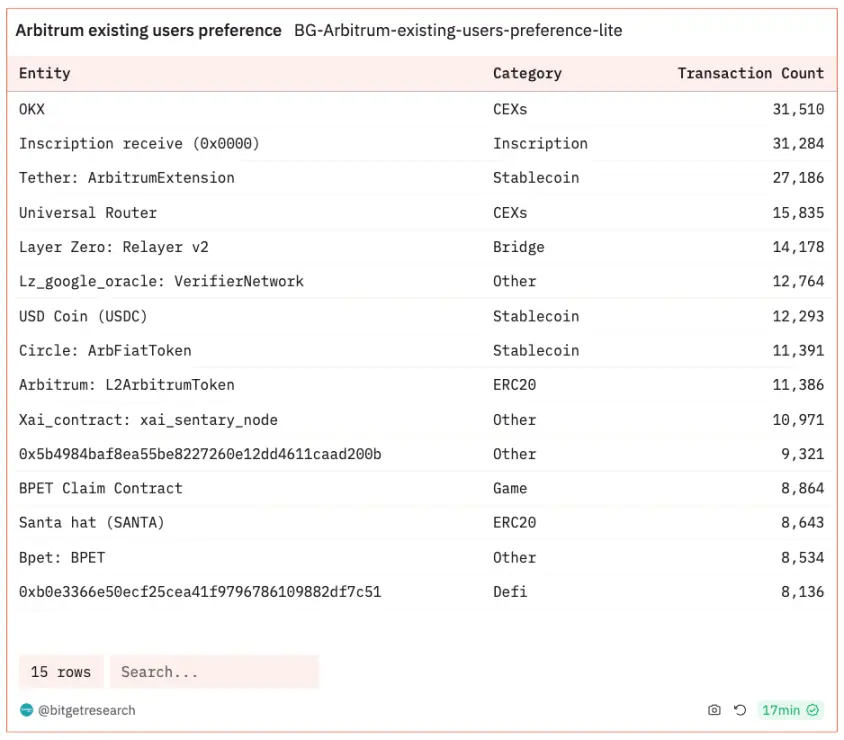This screenshot has width=844, height=740.
Task: Open the BG-Arbitrum-existing-users-preference-lite query link
Action: tap(458, 31)
